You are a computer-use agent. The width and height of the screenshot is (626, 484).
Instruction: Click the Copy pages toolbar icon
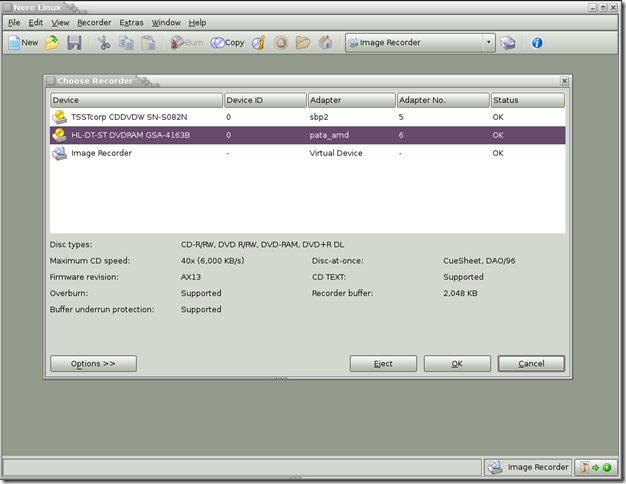click(126, 42)
